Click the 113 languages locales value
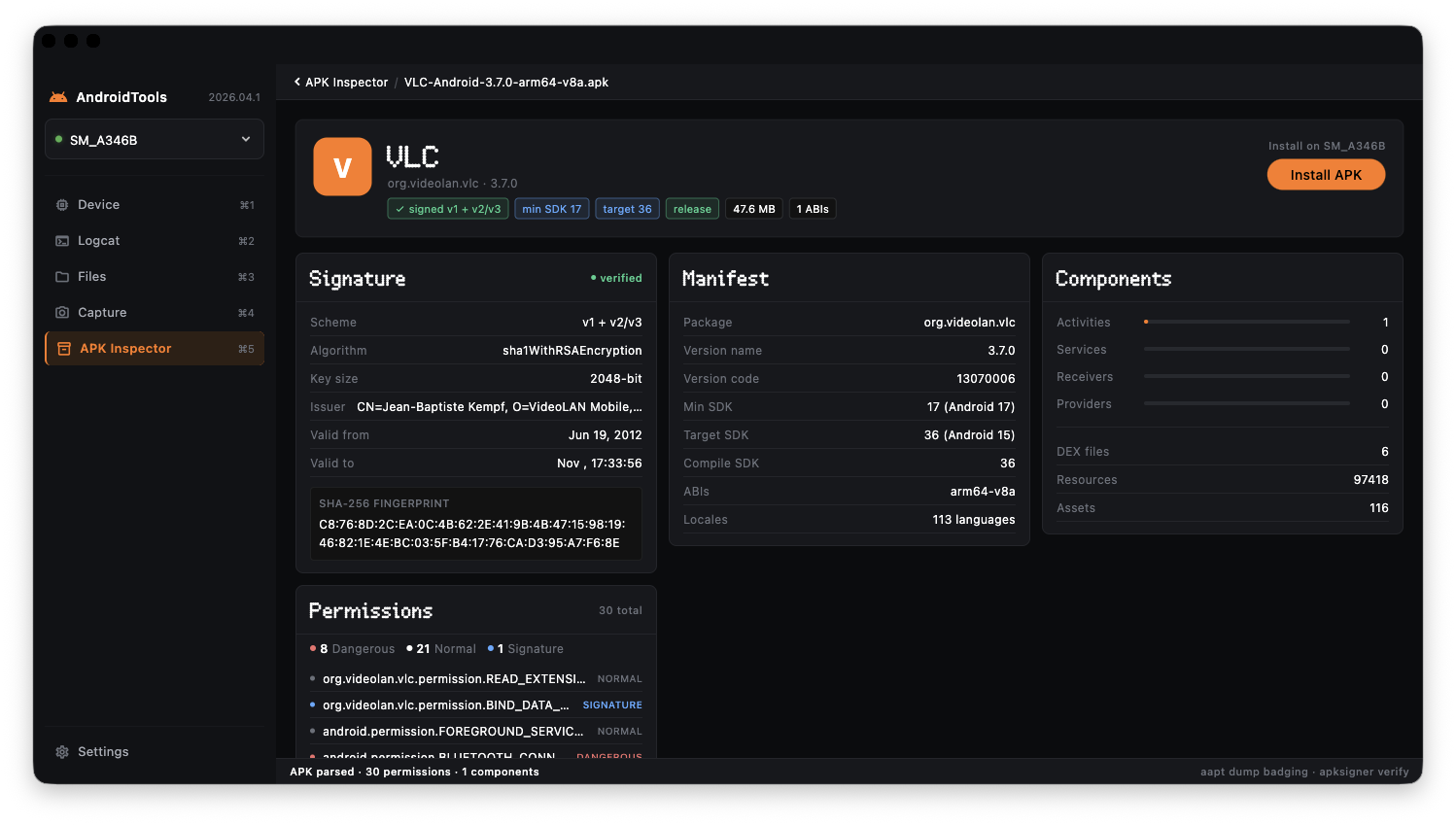 pyautogui.click(x=974, y=520)
